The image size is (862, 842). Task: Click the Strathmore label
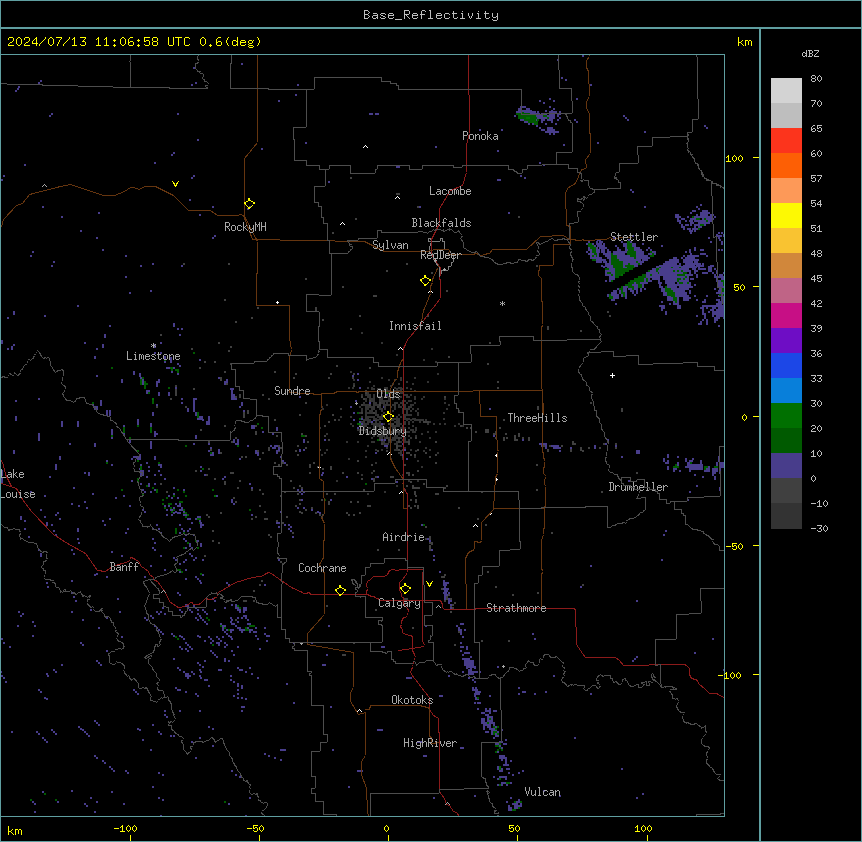click(516, 608)
